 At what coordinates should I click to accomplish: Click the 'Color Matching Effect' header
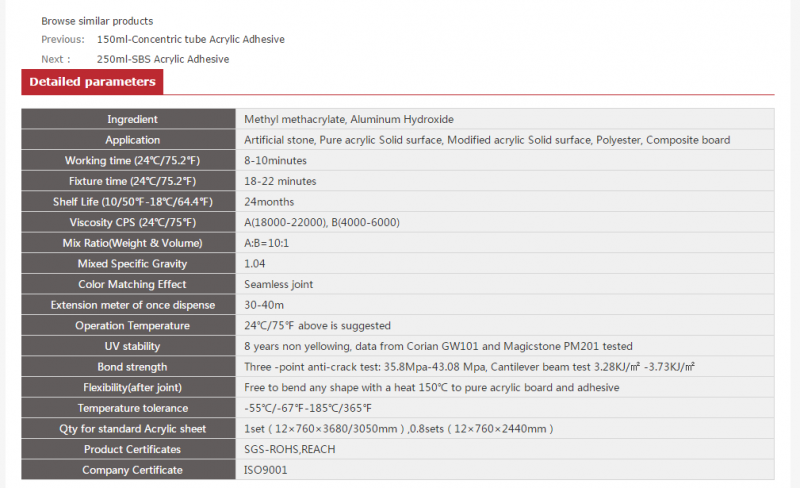tap(128, 284)
